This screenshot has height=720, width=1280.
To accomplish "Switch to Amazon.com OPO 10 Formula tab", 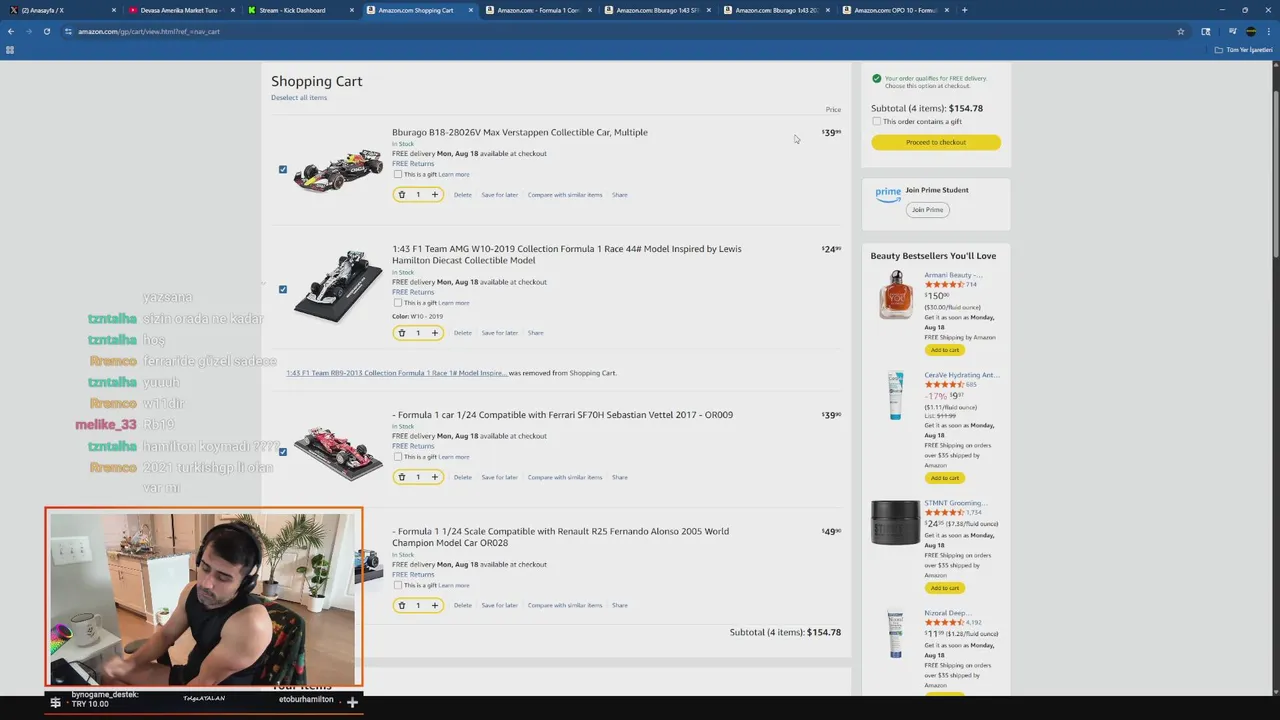I will pyautogui.click(x=894, y=10).
